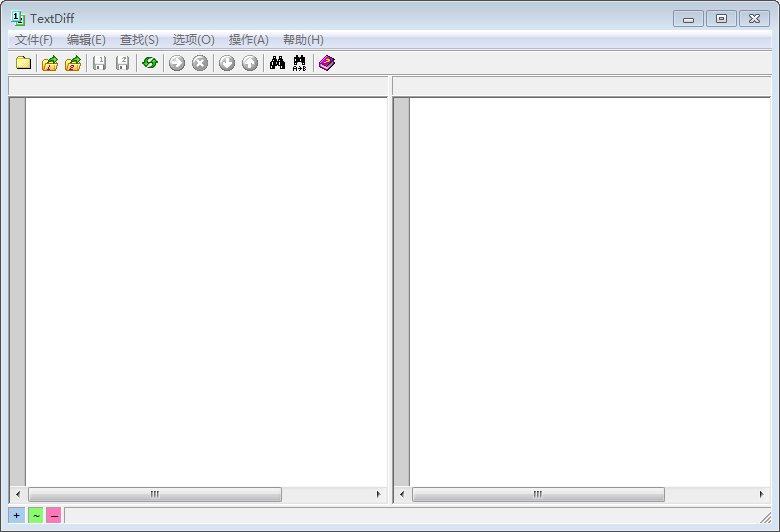This screenshot has width=780, height=532.
Task: Save file 1 with the floppy icon
Action: (x=99, y=63)
